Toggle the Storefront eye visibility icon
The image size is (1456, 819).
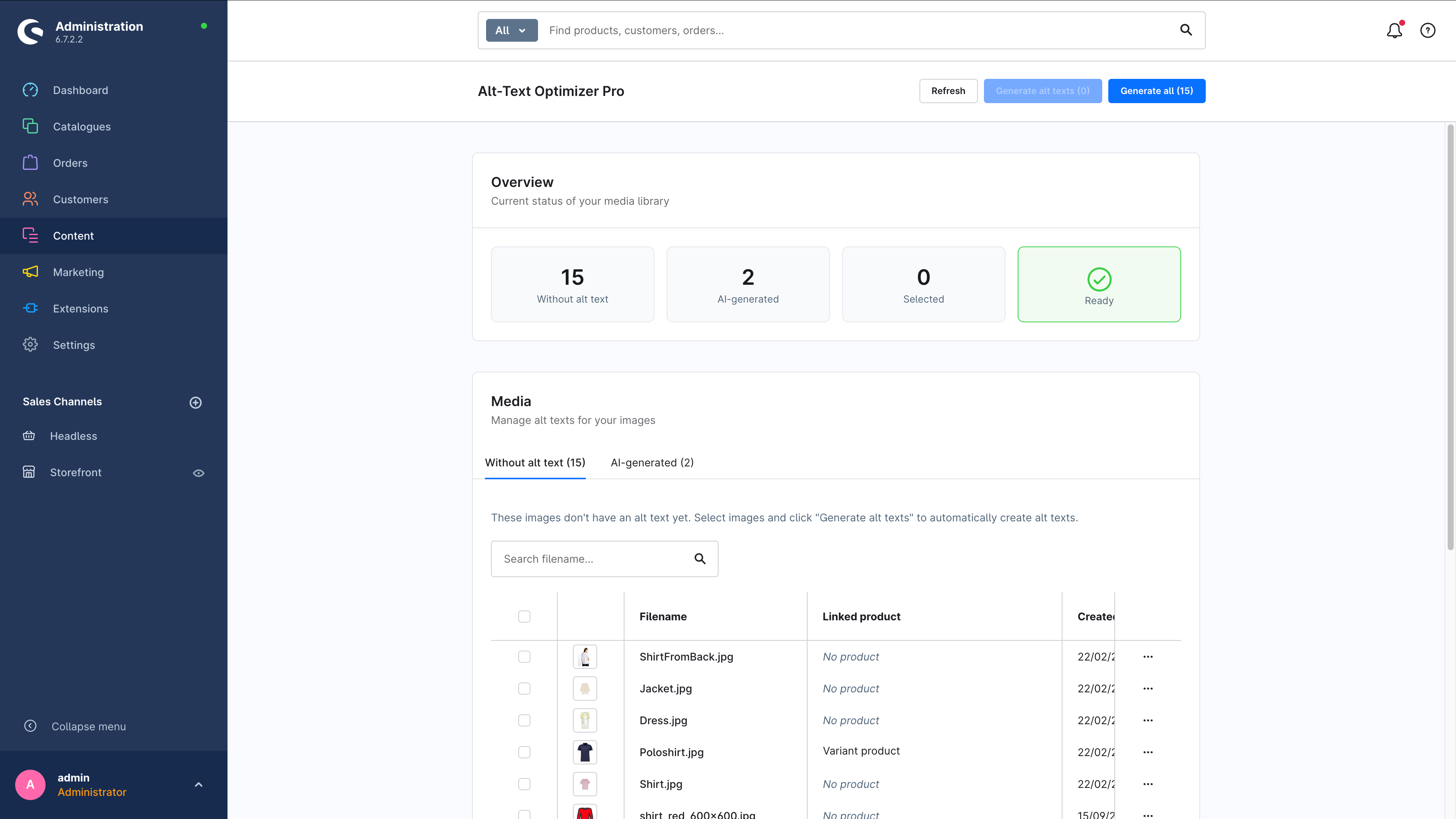pos(198,472)
